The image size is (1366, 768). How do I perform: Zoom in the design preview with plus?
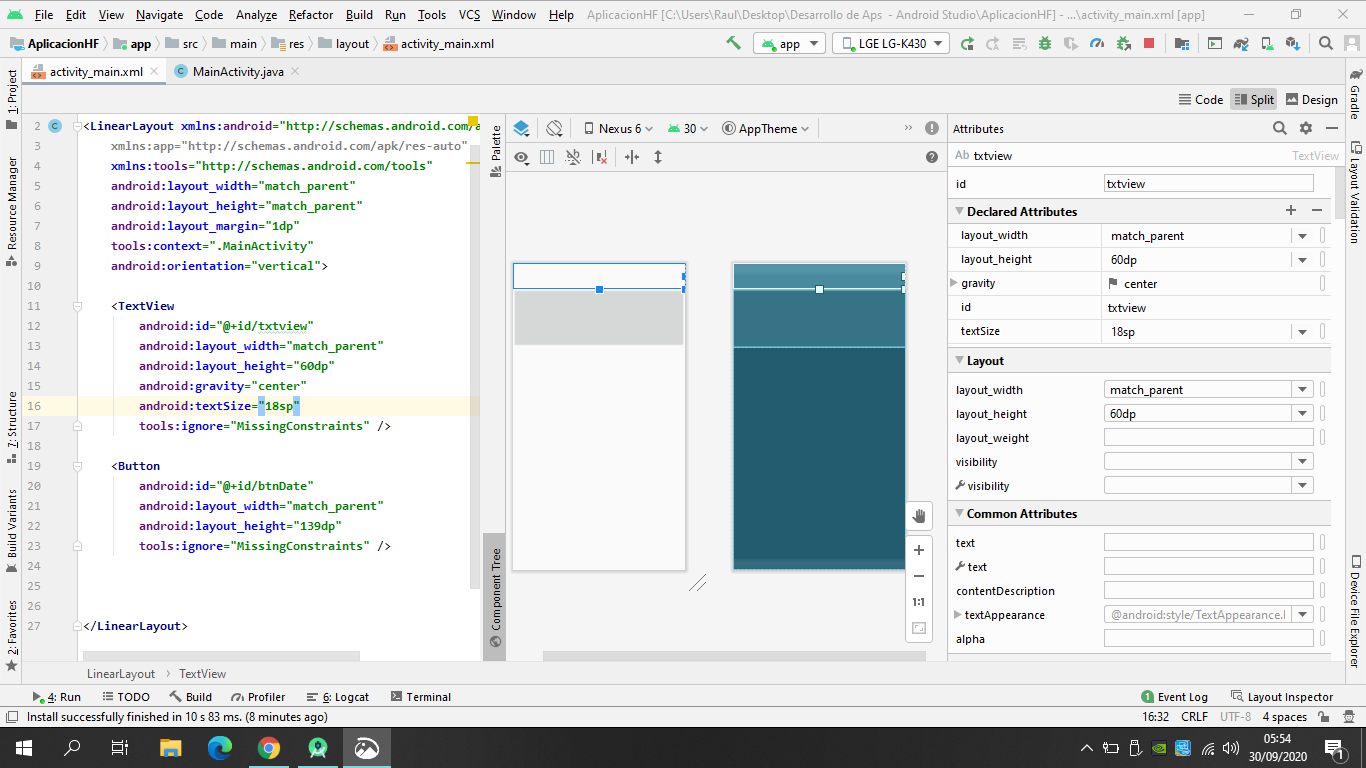coord(919,550)
